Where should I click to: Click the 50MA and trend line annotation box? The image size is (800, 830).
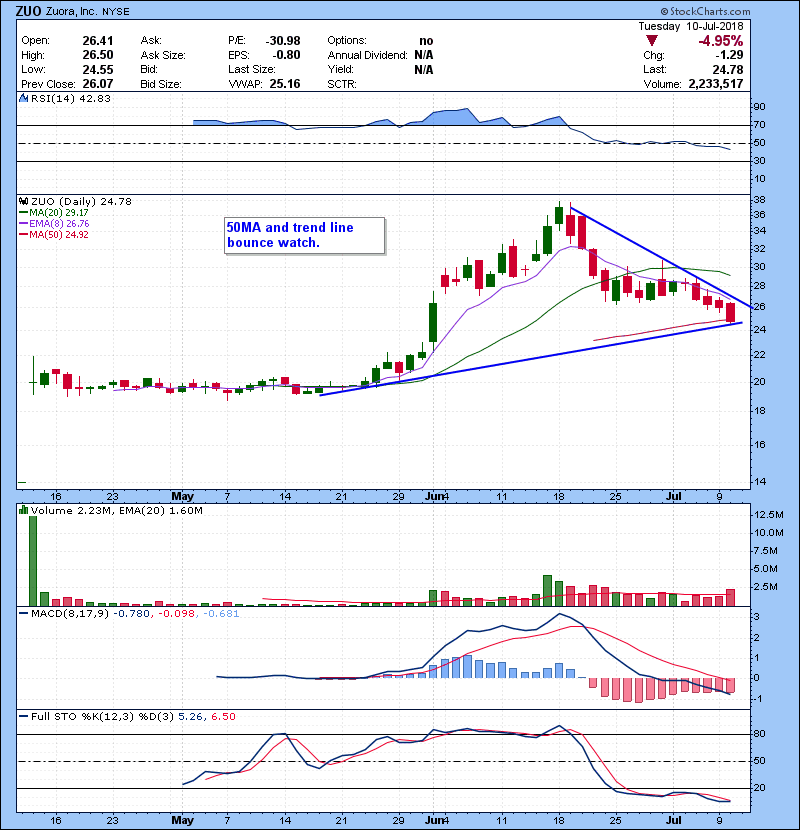click(x=304, y=236)
